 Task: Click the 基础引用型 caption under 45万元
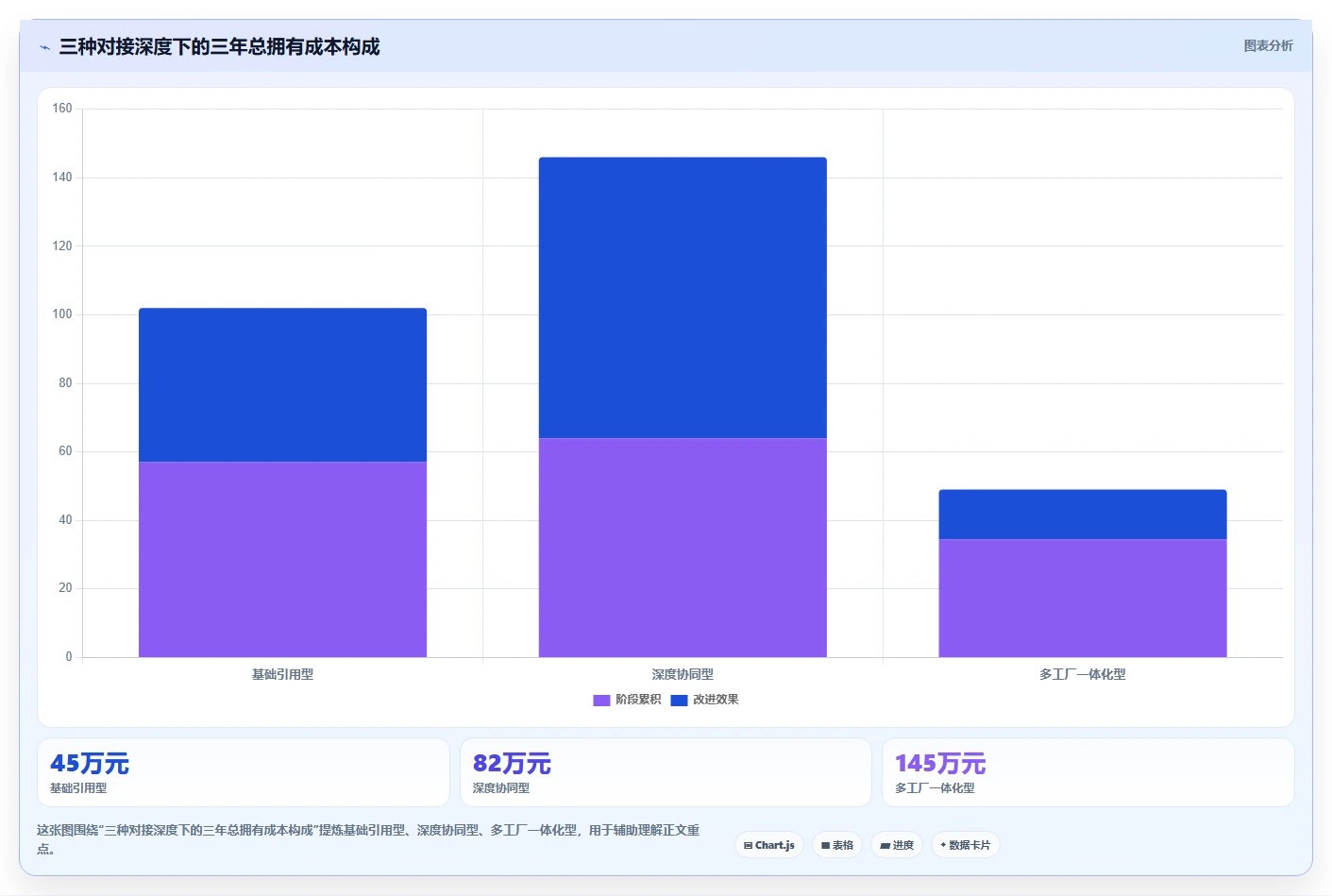[x=78, y=788]
